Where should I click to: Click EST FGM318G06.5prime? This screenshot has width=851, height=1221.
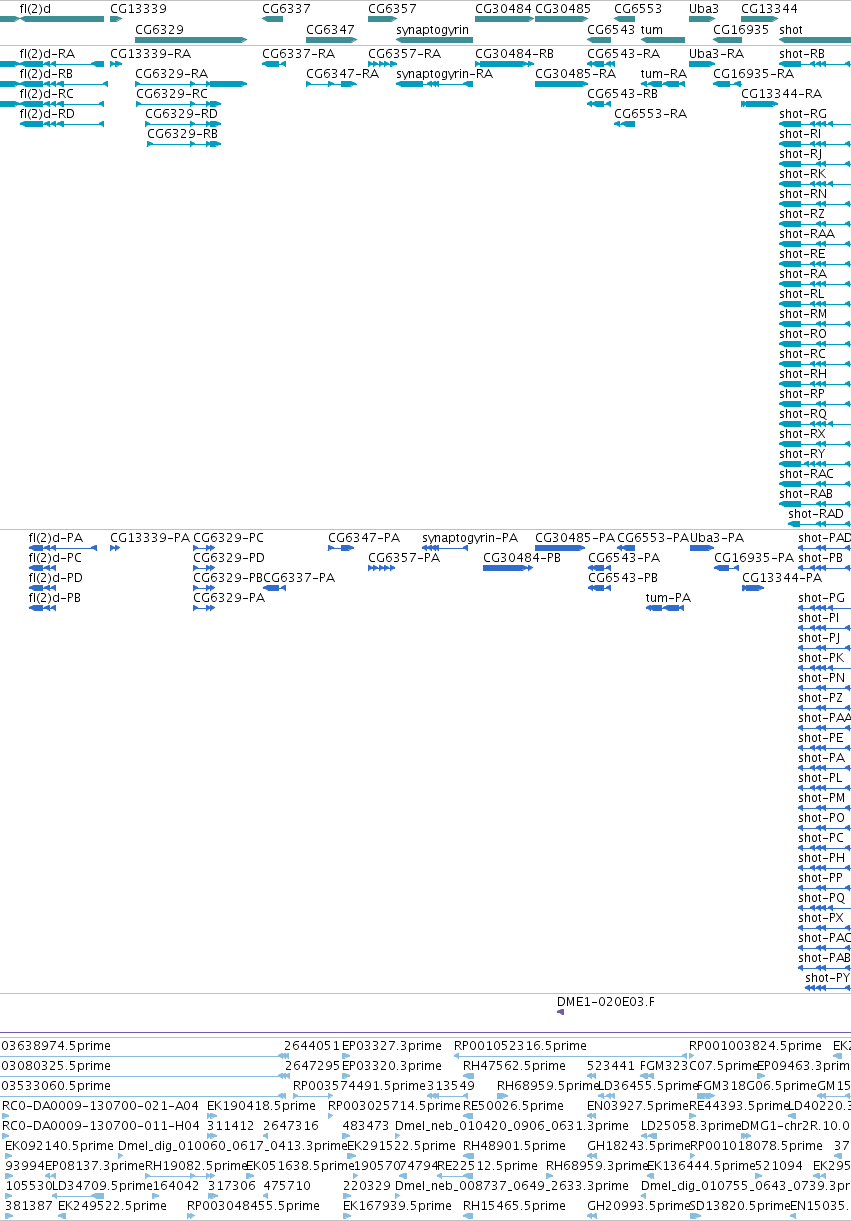(755, 1086)
